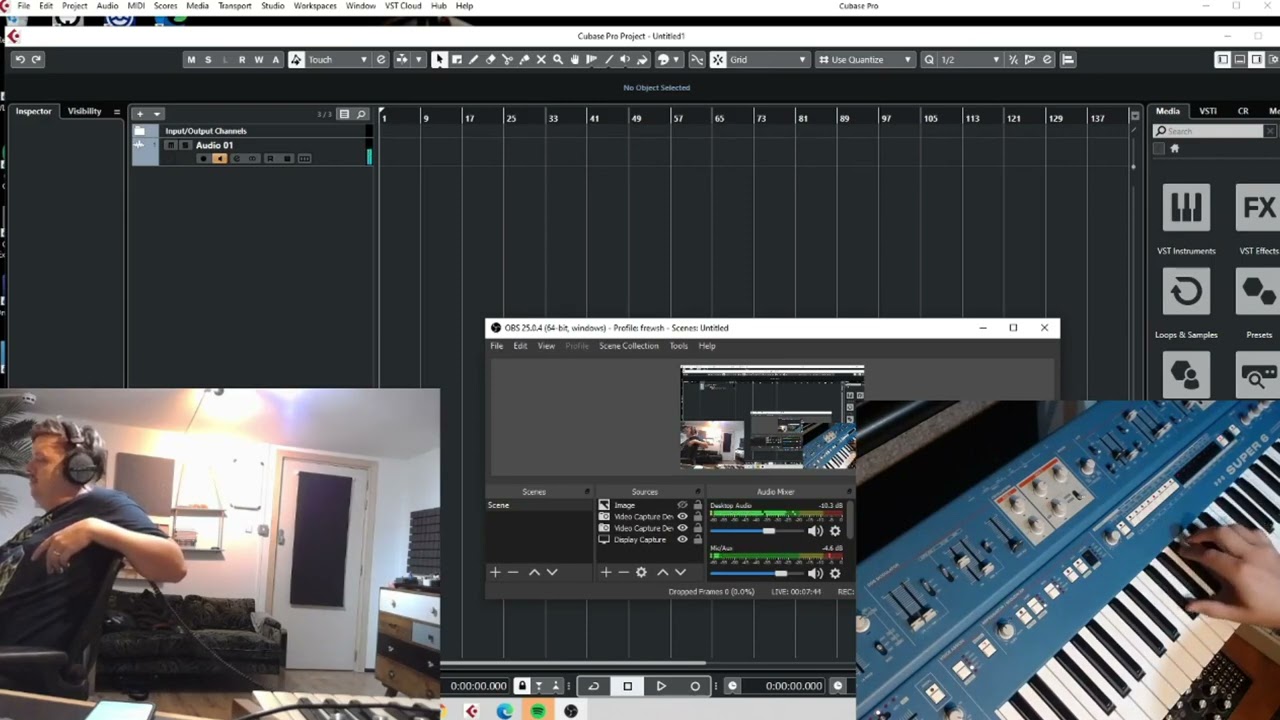Toggle global Write W automation button
This screenshot has width=1280, height=720.
click(259, 60)
